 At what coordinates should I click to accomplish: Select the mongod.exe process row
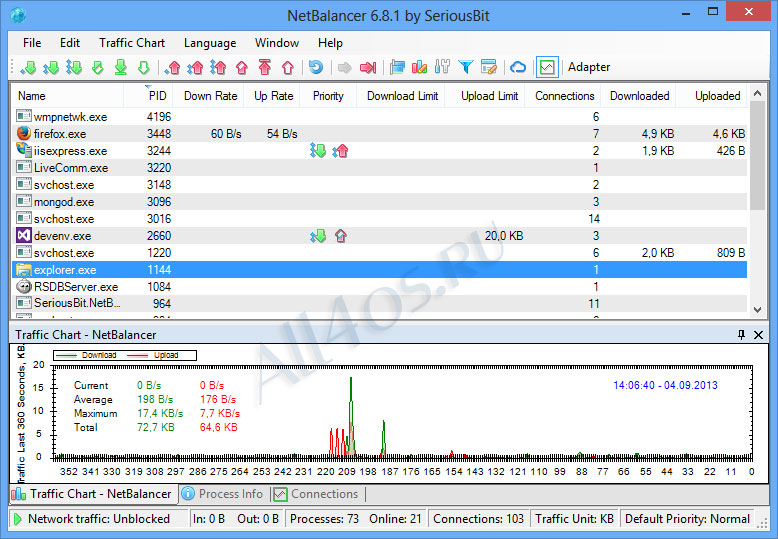(x=380, y=202)
